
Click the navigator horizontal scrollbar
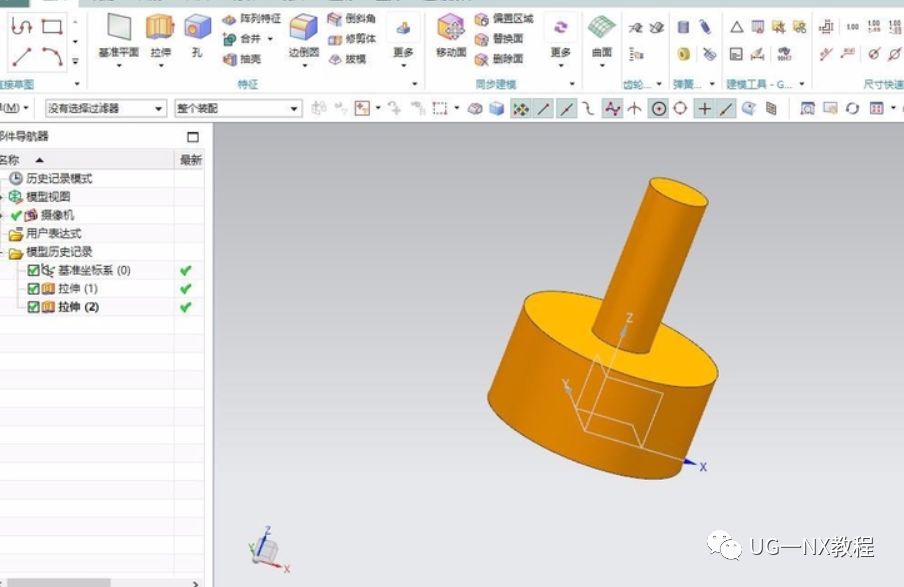click(x=58, y=583)
